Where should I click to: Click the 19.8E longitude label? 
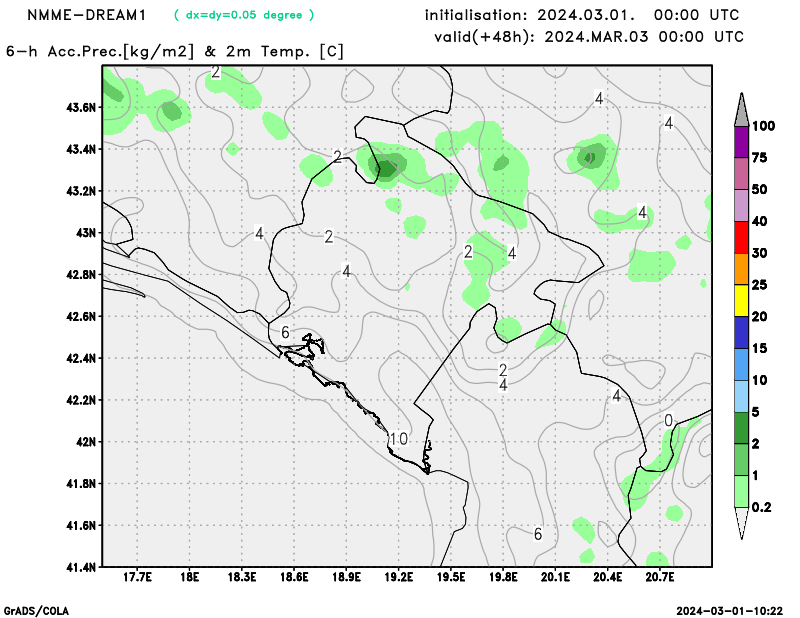[503, 577]
